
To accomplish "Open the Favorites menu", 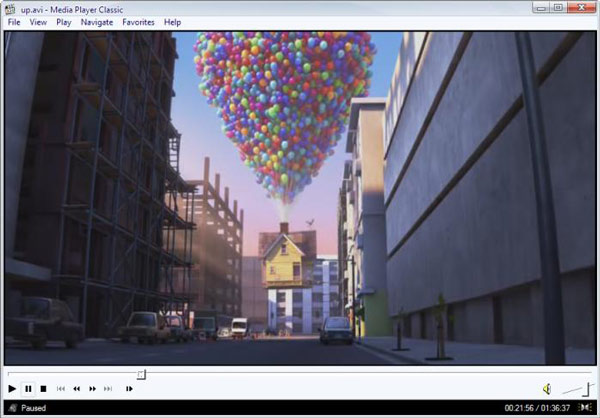I will (138, 22).
